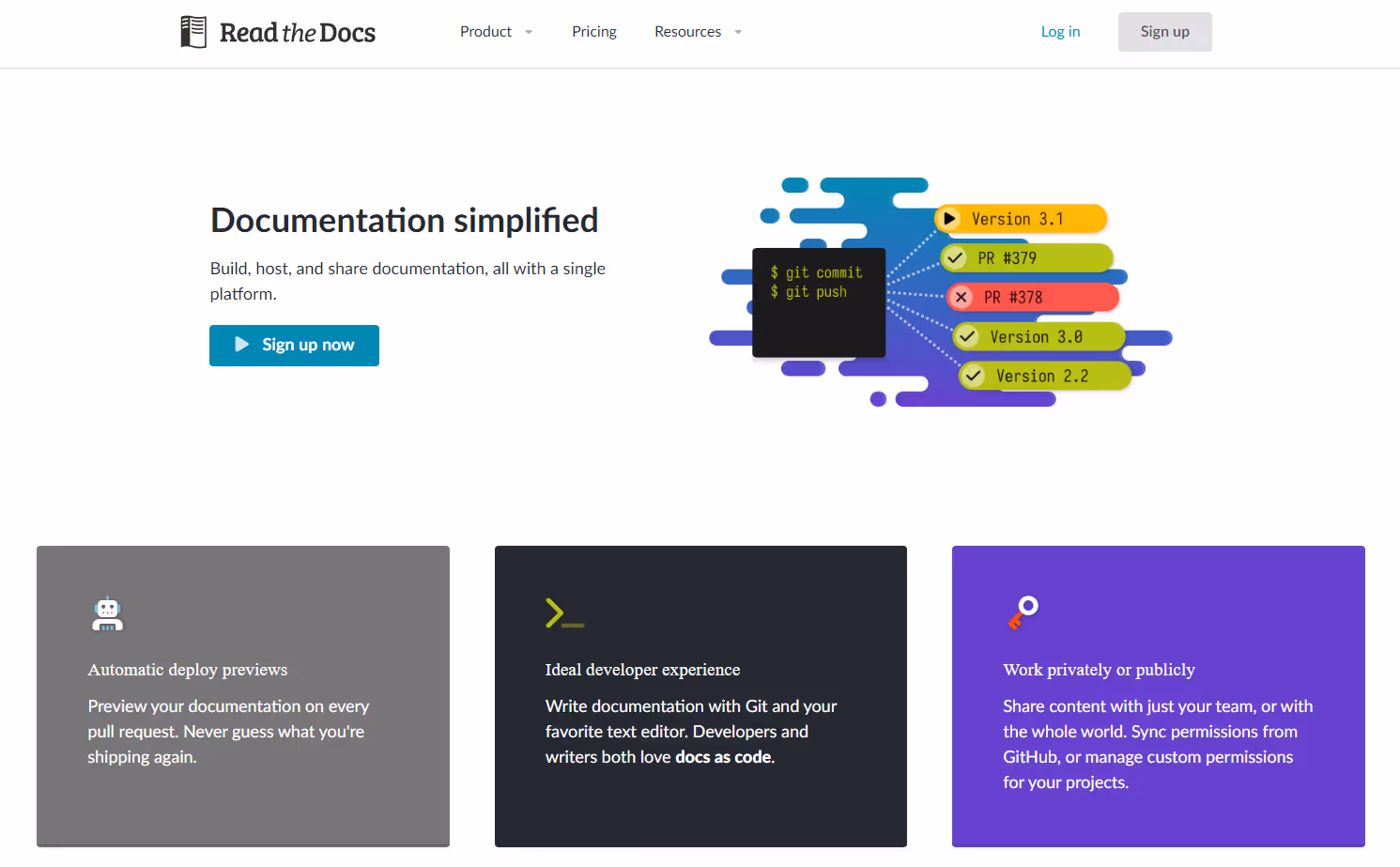
Task: Click the Version 3.1 play icon
Action: point(948,219)
